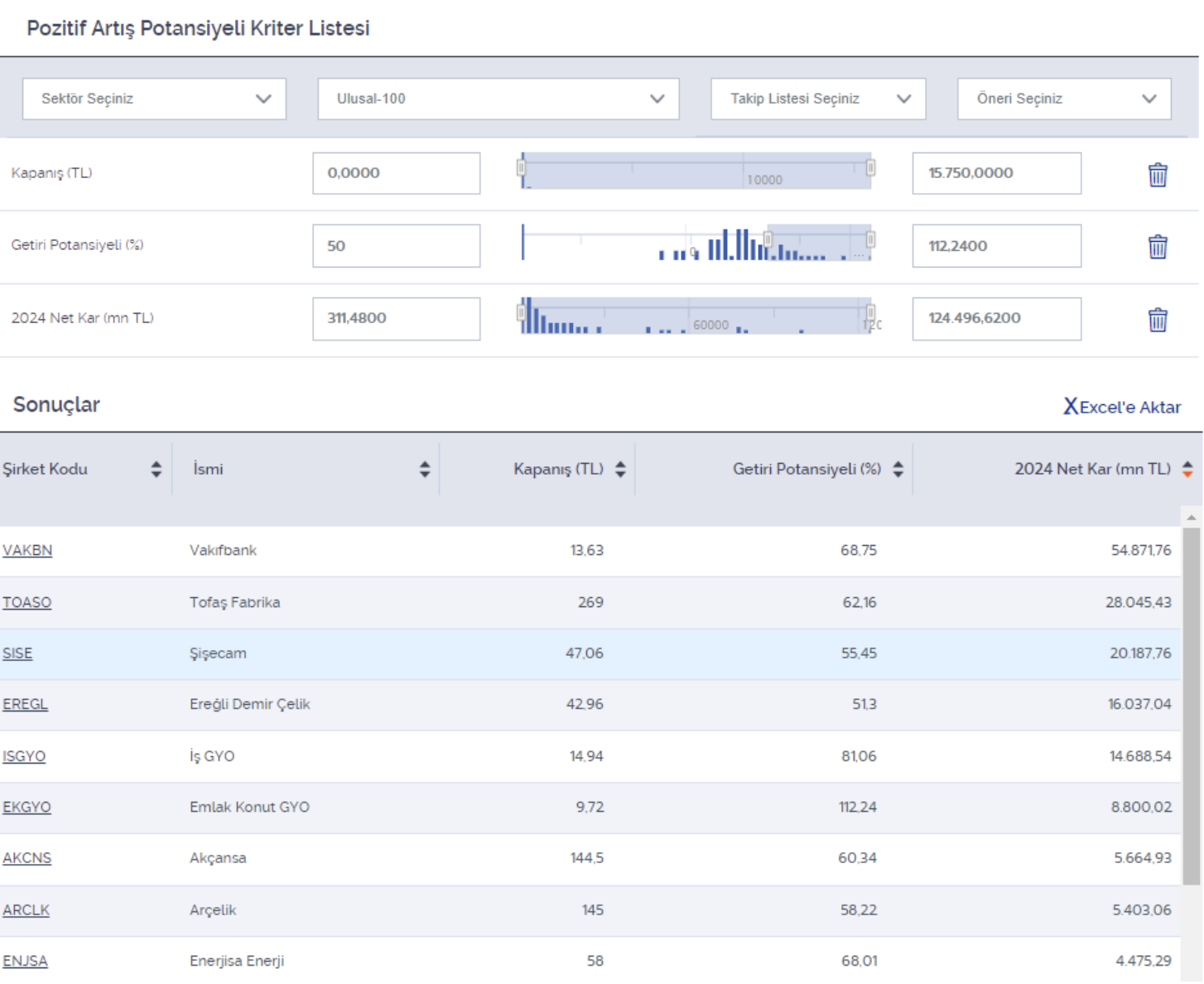
Task: Select the Şişecam name cell
Action: pyautogui.click(x=219, y=654)
